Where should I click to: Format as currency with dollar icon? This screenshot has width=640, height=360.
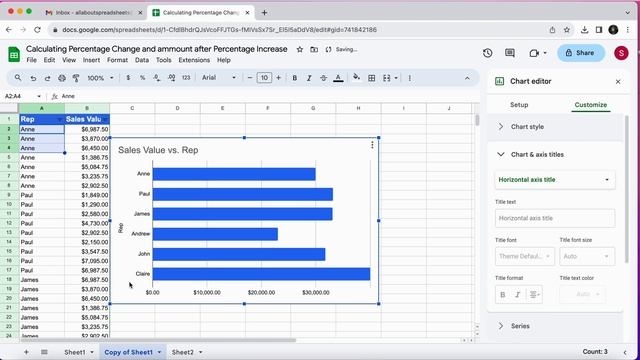[128, 78]
